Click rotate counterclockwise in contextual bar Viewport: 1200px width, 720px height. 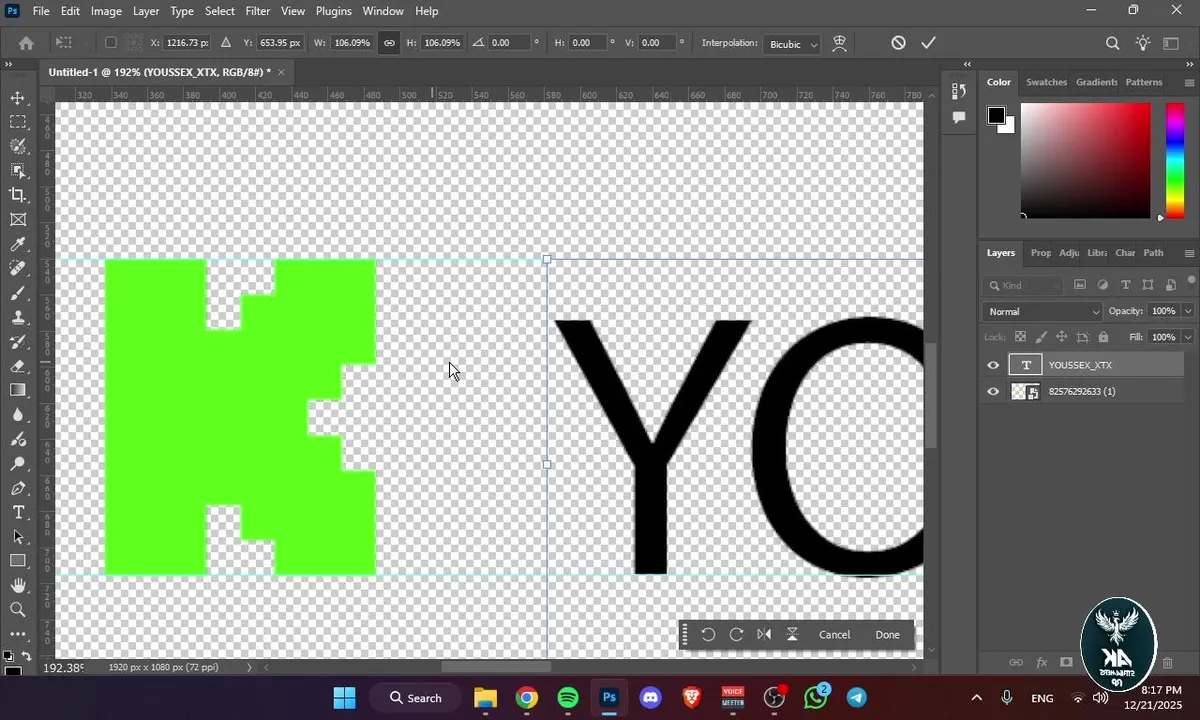[708, 634]
